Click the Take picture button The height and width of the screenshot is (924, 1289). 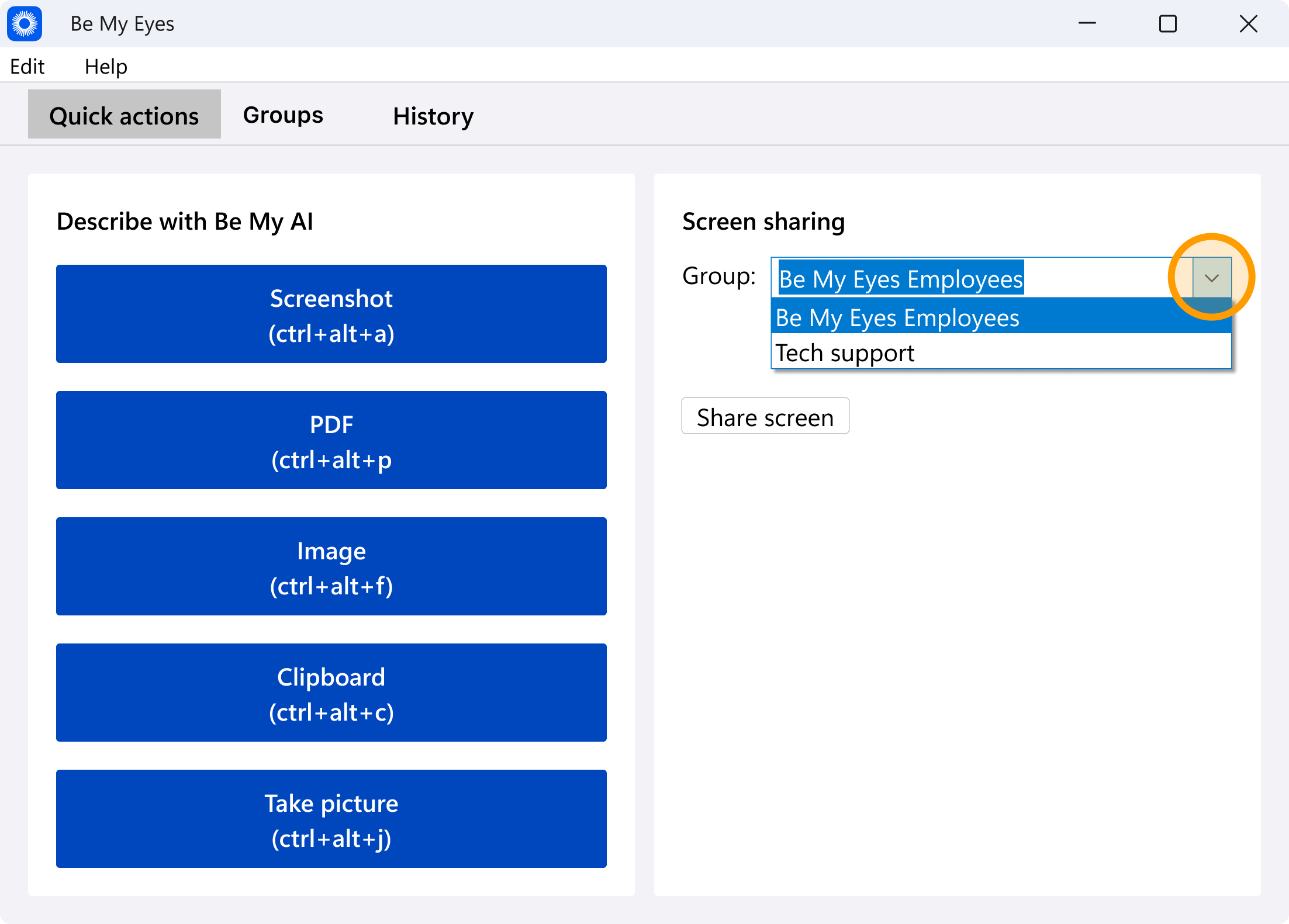331,819
